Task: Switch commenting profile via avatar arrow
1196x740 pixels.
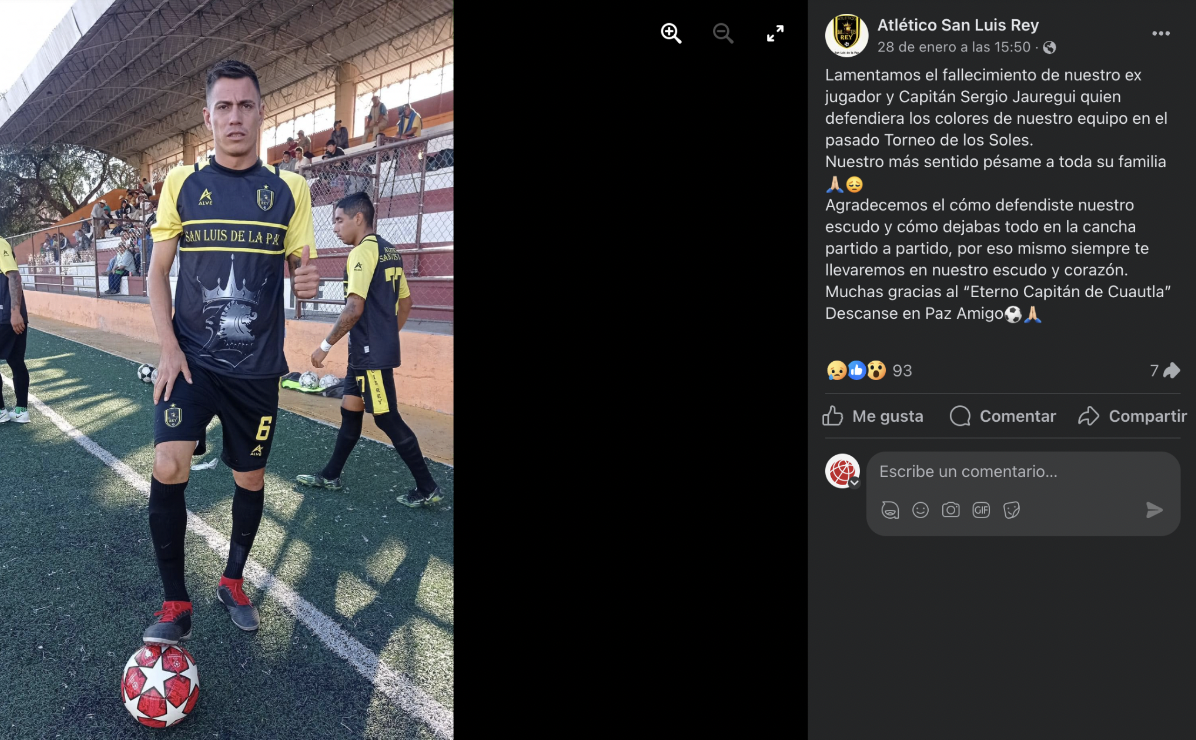Action: point(854,483)
